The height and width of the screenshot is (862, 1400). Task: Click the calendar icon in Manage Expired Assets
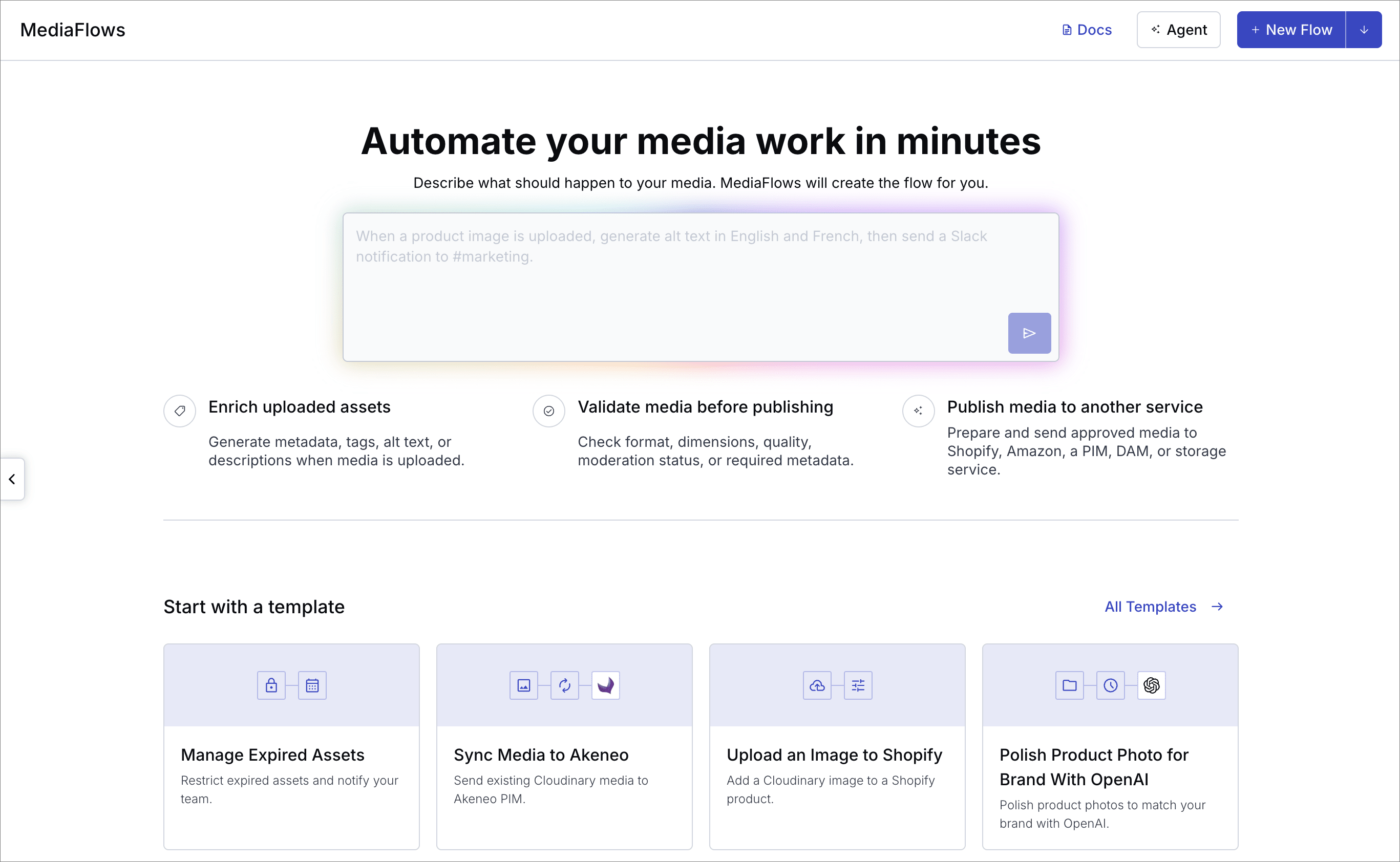coord(312,685)
